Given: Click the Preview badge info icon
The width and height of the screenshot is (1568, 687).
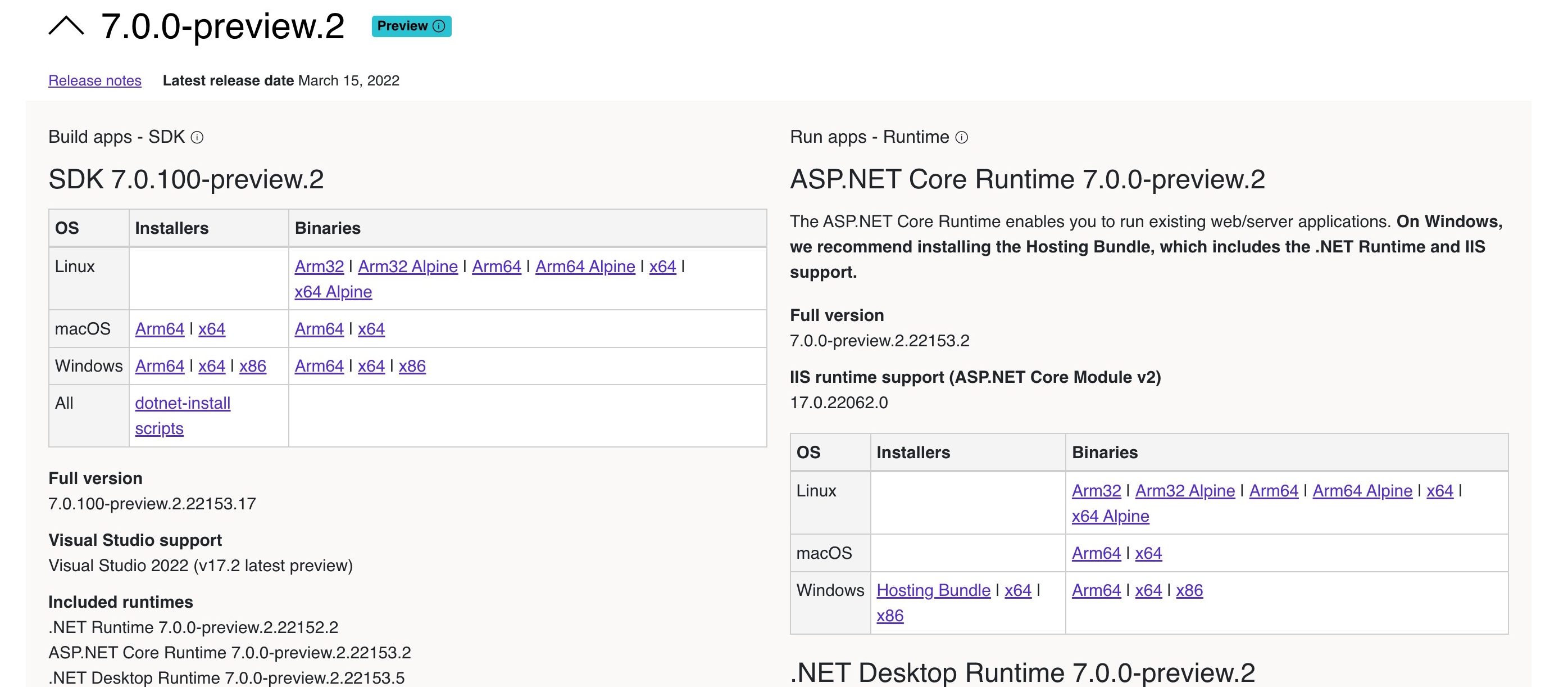Looking at the screenshot, I should pos(439,26).
